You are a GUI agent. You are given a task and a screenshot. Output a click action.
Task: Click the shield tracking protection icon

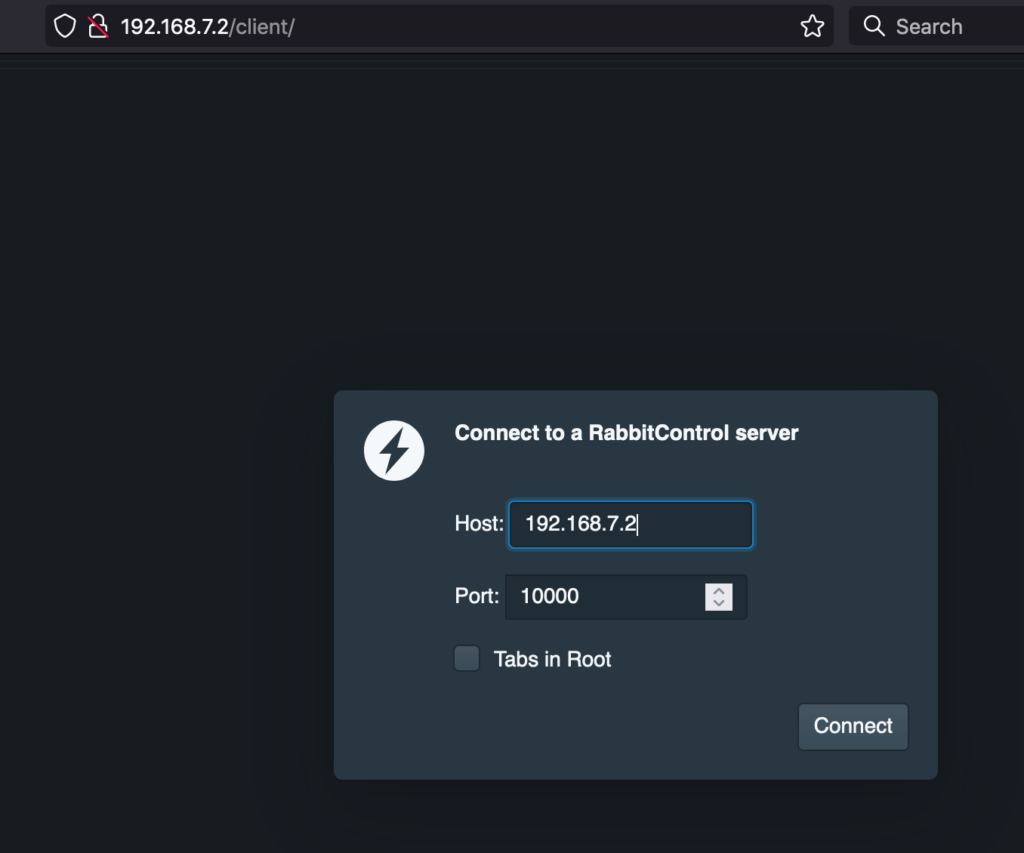click(x=65, y=26)
